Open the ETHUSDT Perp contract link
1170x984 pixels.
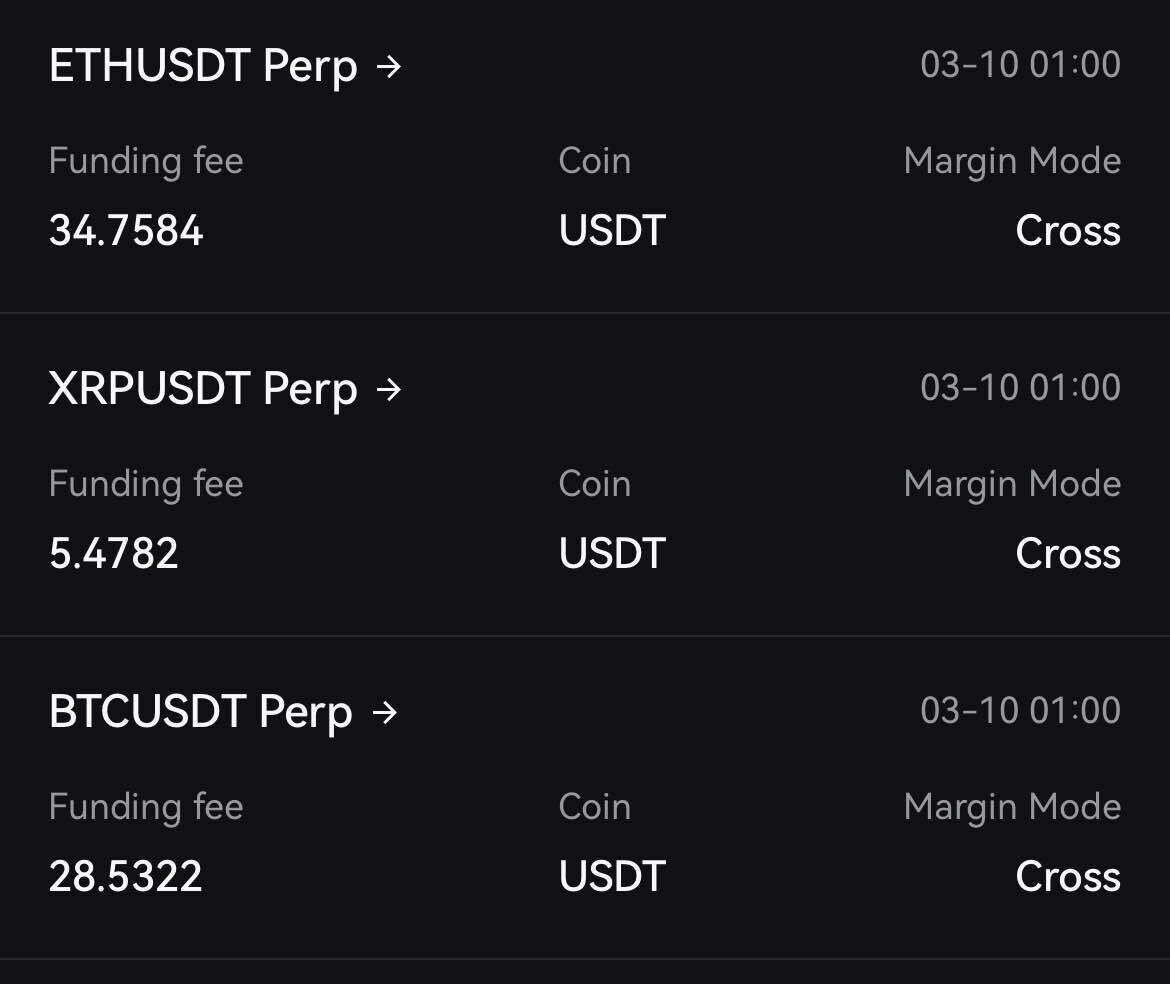coord(203,67)
